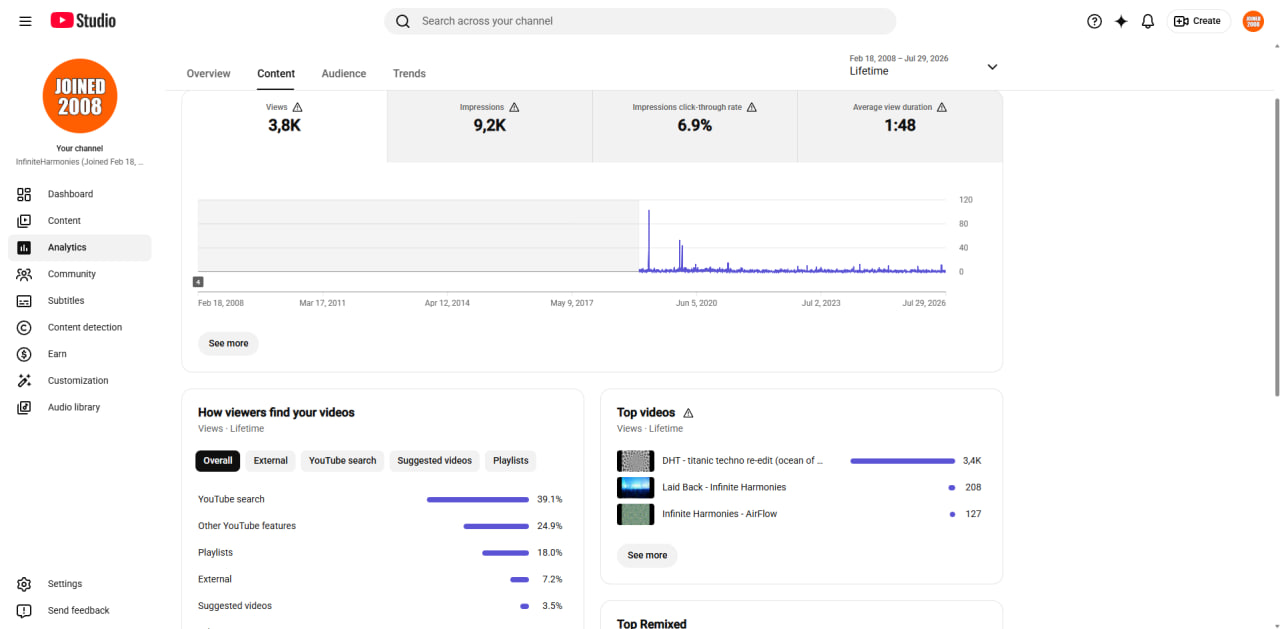The width and height of the screenshot is (1280, 629).
Task: Click the Community sidebar icon
Action: click(x=24, y=274)
